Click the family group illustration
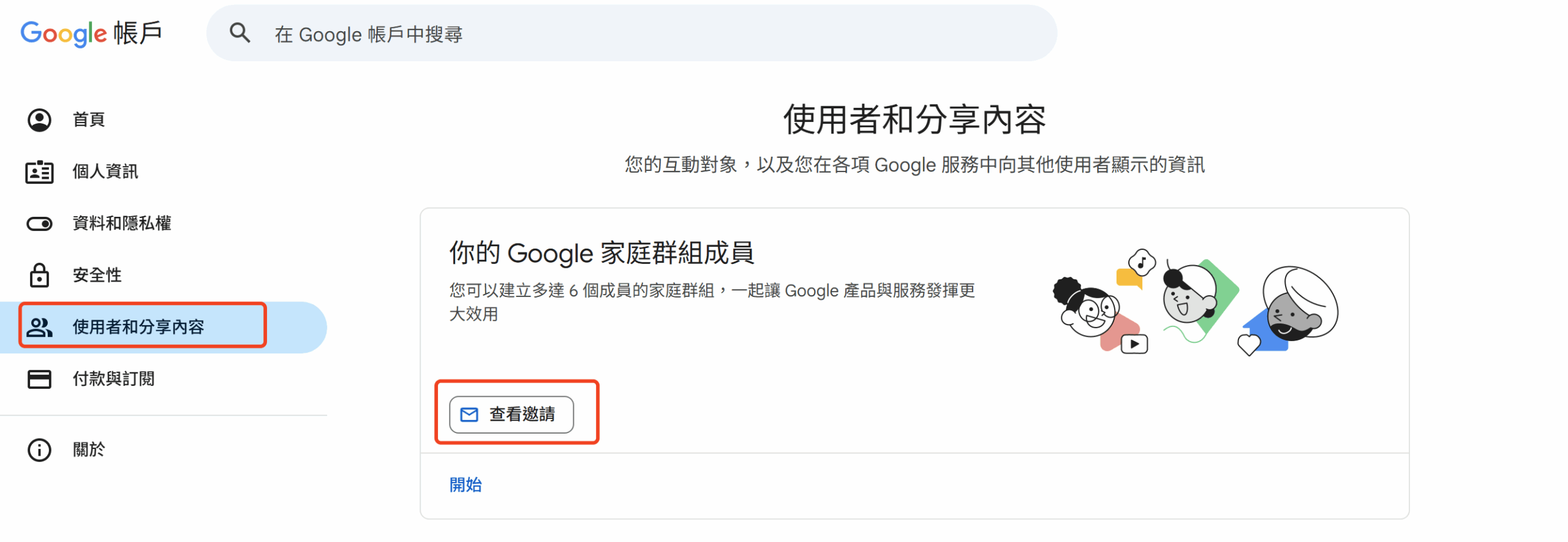Screen dimensions: 1568x542 click(1195, 303)
